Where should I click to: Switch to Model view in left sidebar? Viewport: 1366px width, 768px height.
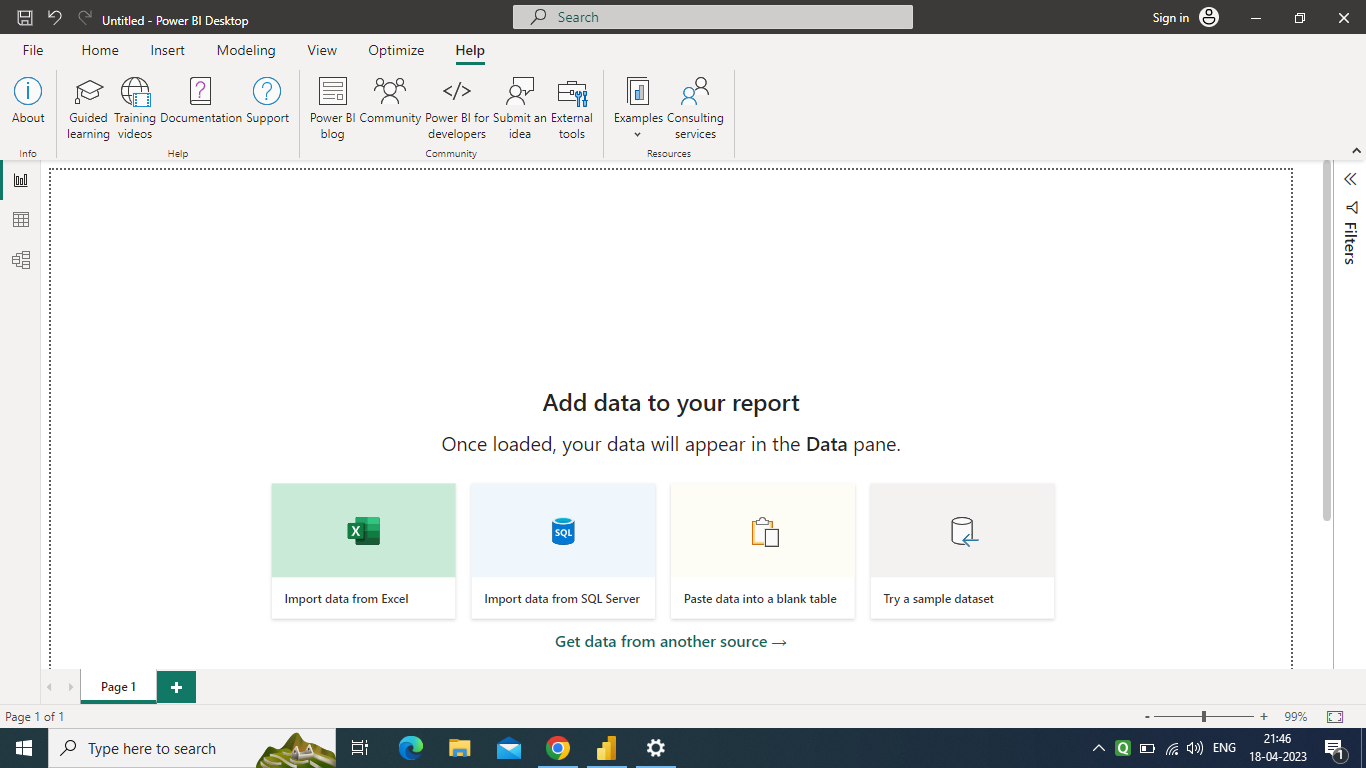[21, 260]
